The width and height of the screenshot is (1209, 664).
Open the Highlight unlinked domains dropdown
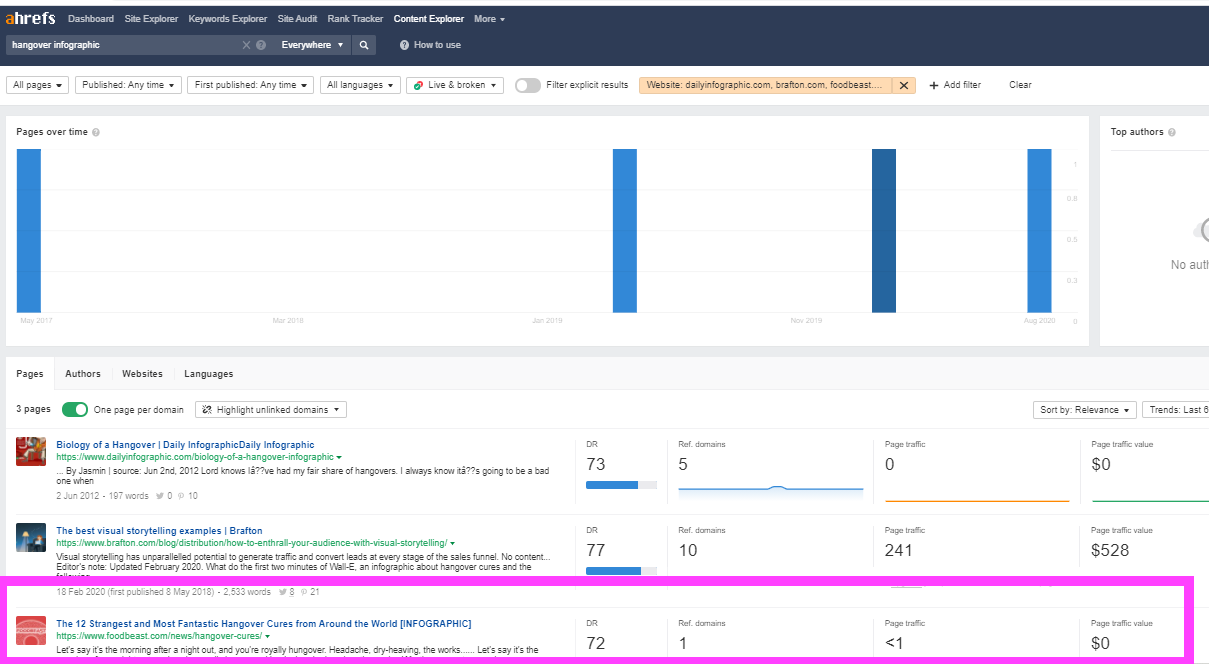271,410
